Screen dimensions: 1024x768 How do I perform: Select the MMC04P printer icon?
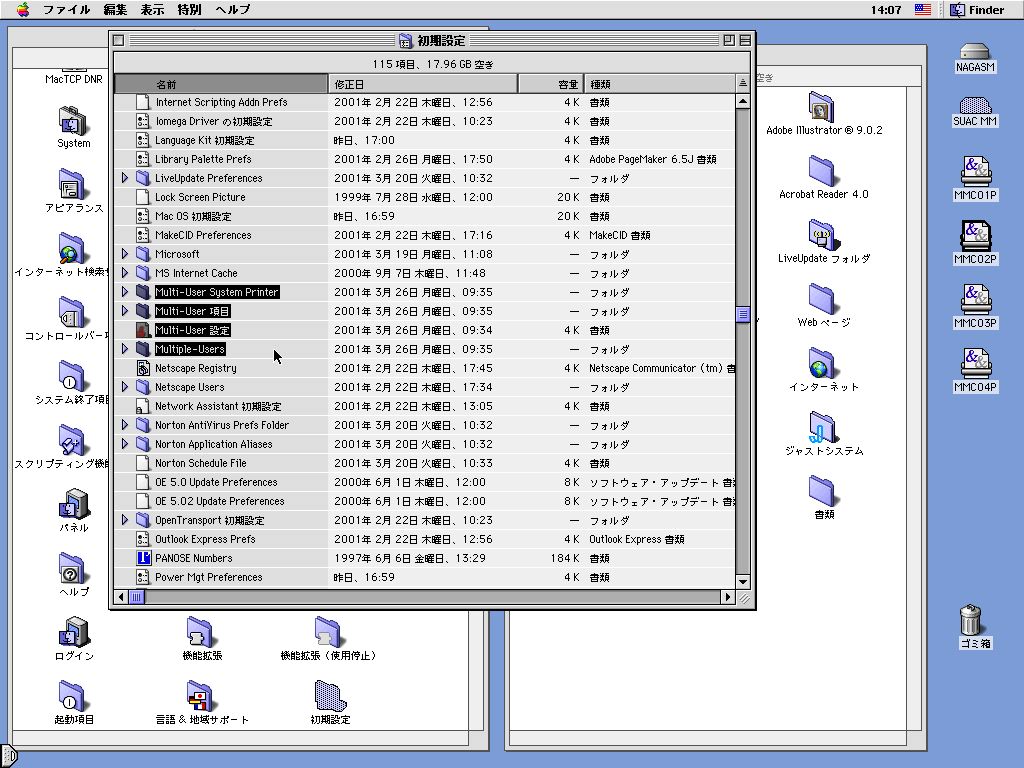pos(975,363)
